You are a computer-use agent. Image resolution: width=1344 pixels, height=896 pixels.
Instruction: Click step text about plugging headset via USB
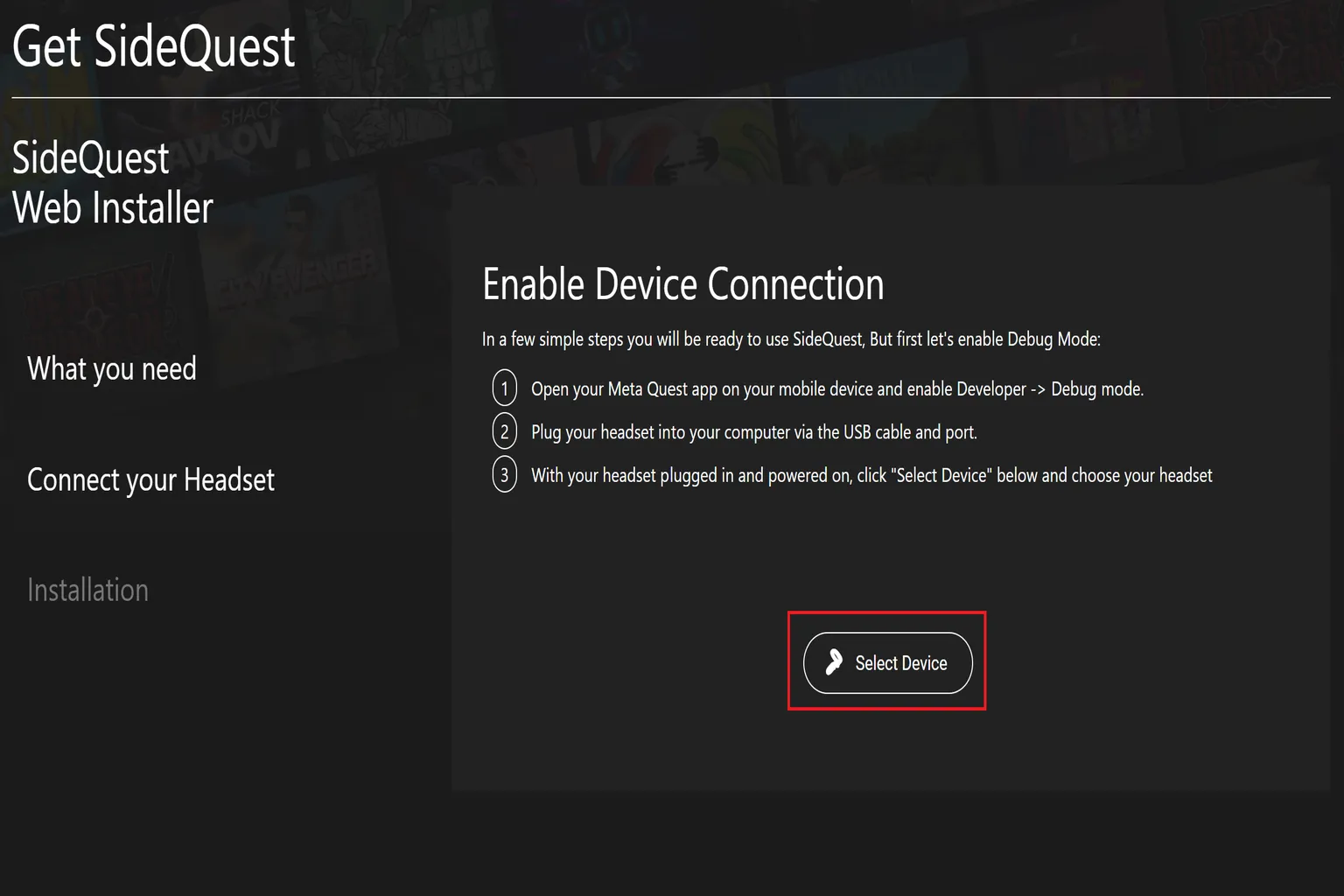point(754,431)
